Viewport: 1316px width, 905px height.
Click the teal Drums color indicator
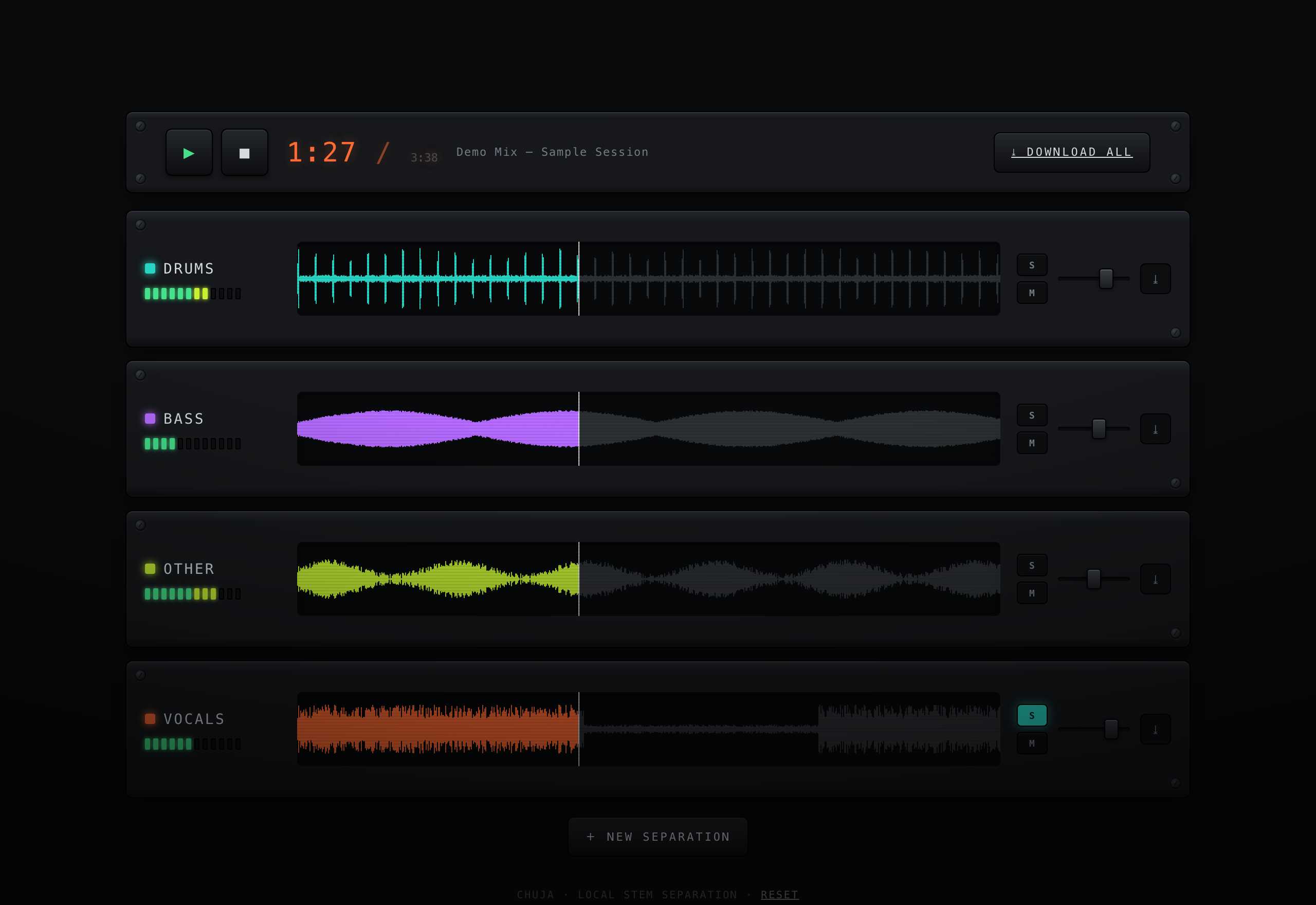pos(150,268)
